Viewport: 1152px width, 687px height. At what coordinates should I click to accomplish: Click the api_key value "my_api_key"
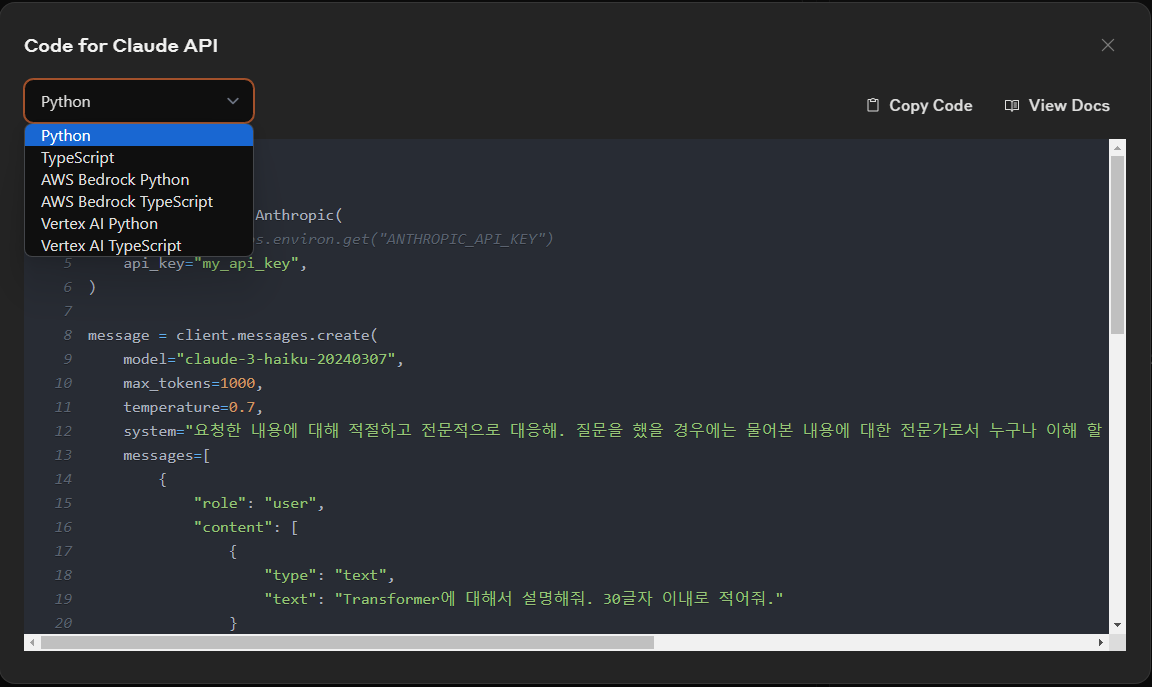pyautogui.click(x=246, y=263)
